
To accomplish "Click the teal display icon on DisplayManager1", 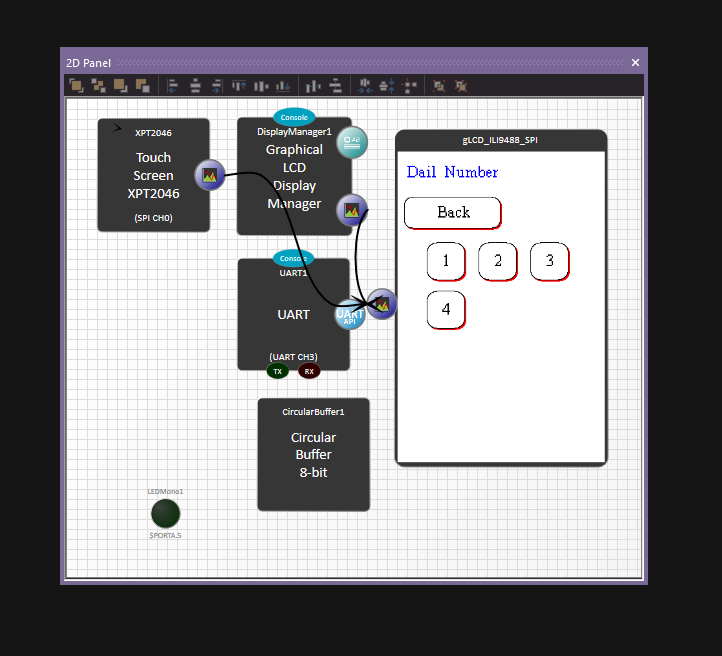I will tap(352, 142).
